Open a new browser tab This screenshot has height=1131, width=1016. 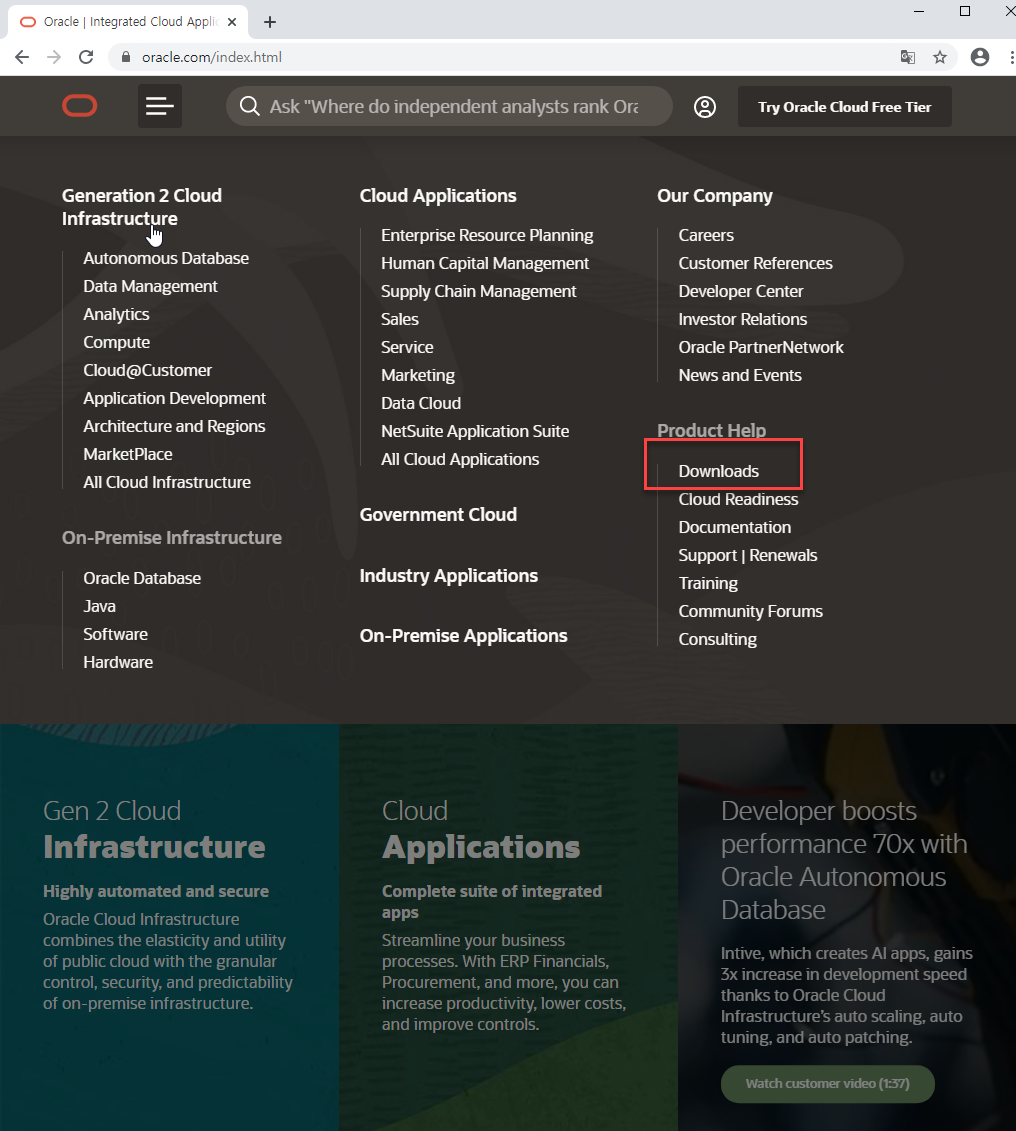270,22
